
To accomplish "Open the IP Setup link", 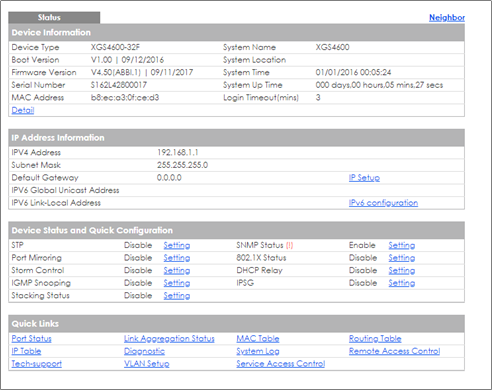I will (364, 178).
